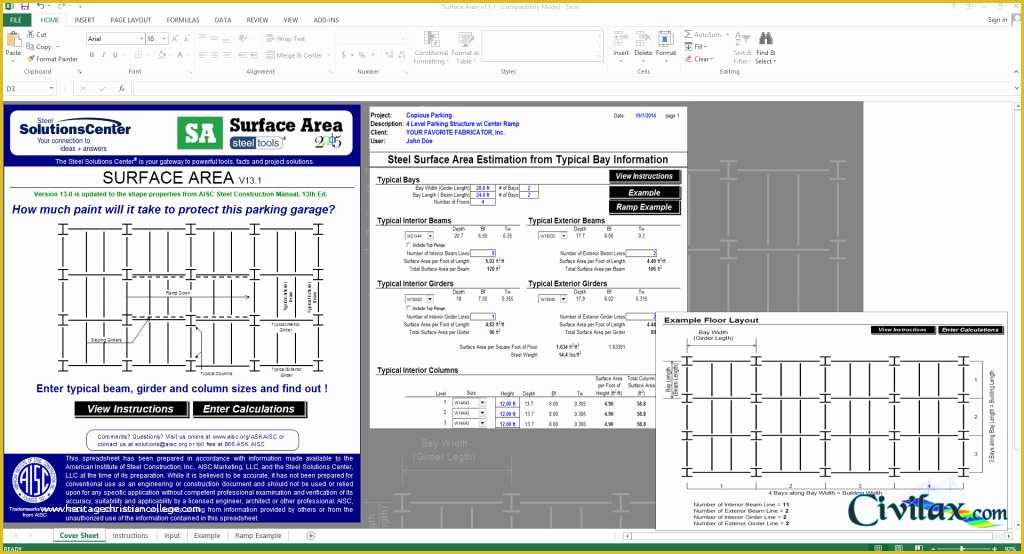This screenshot has width=1024, height=554.
Task: Click the Accounting dollar format icon
Action: click(344, 56)
